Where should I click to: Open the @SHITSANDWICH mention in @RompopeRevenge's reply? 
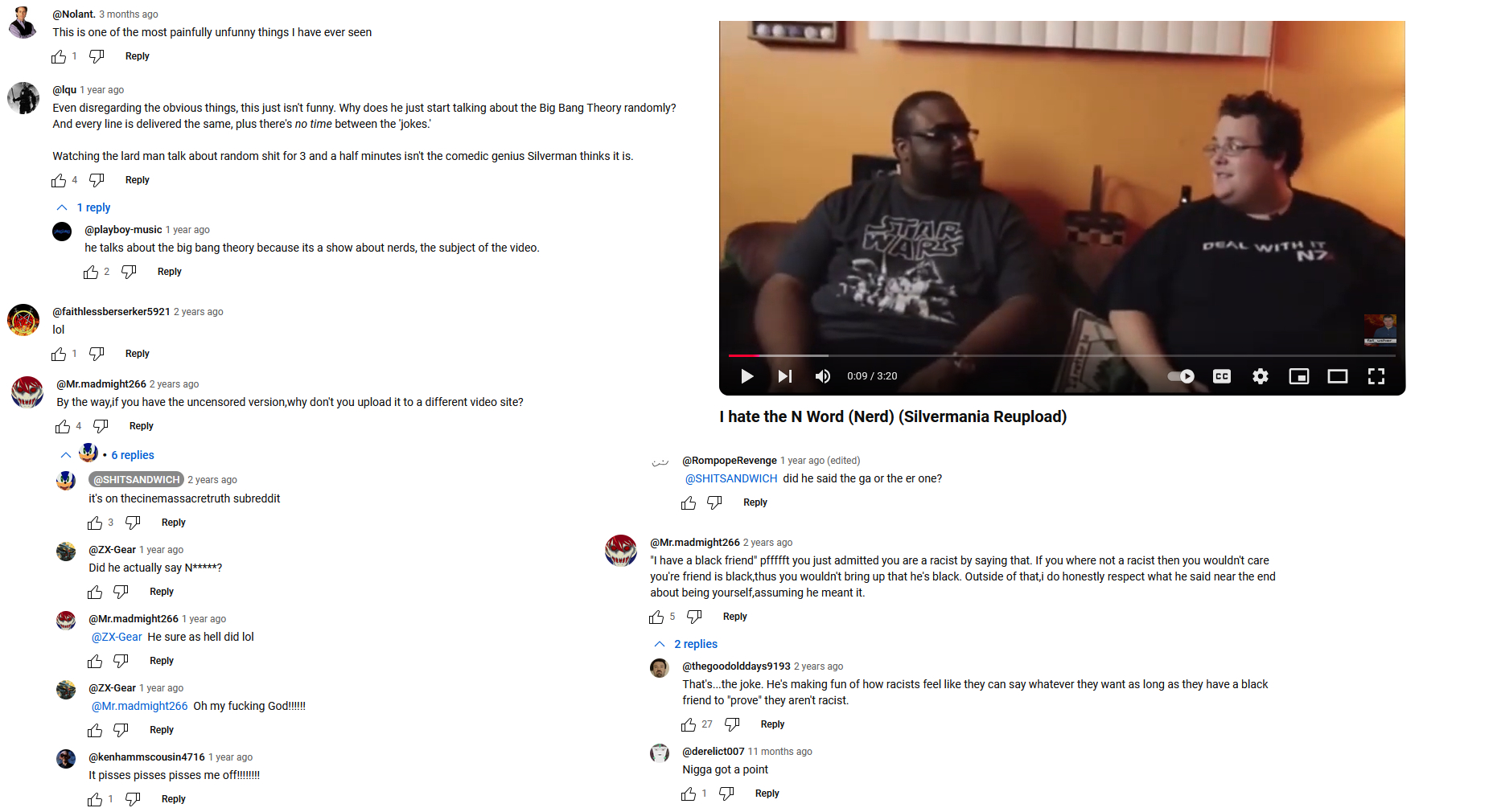[731, 478]
